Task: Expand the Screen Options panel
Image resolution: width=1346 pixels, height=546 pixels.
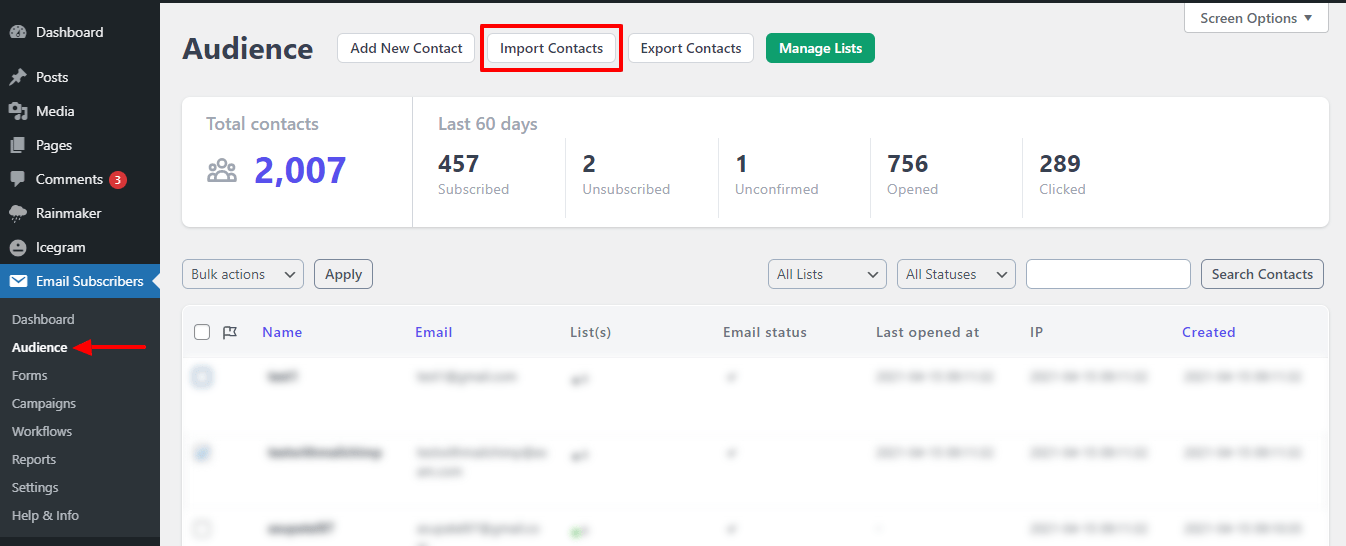Action: coord(1256,18)
